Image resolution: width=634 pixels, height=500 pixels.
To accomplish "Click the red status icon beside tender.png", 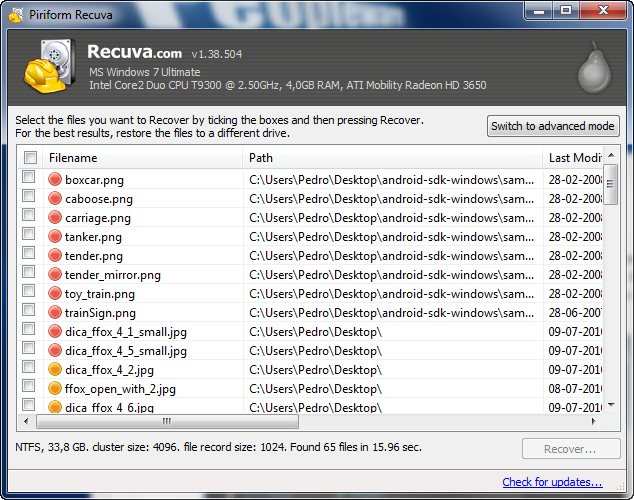I will click(55, 255).
